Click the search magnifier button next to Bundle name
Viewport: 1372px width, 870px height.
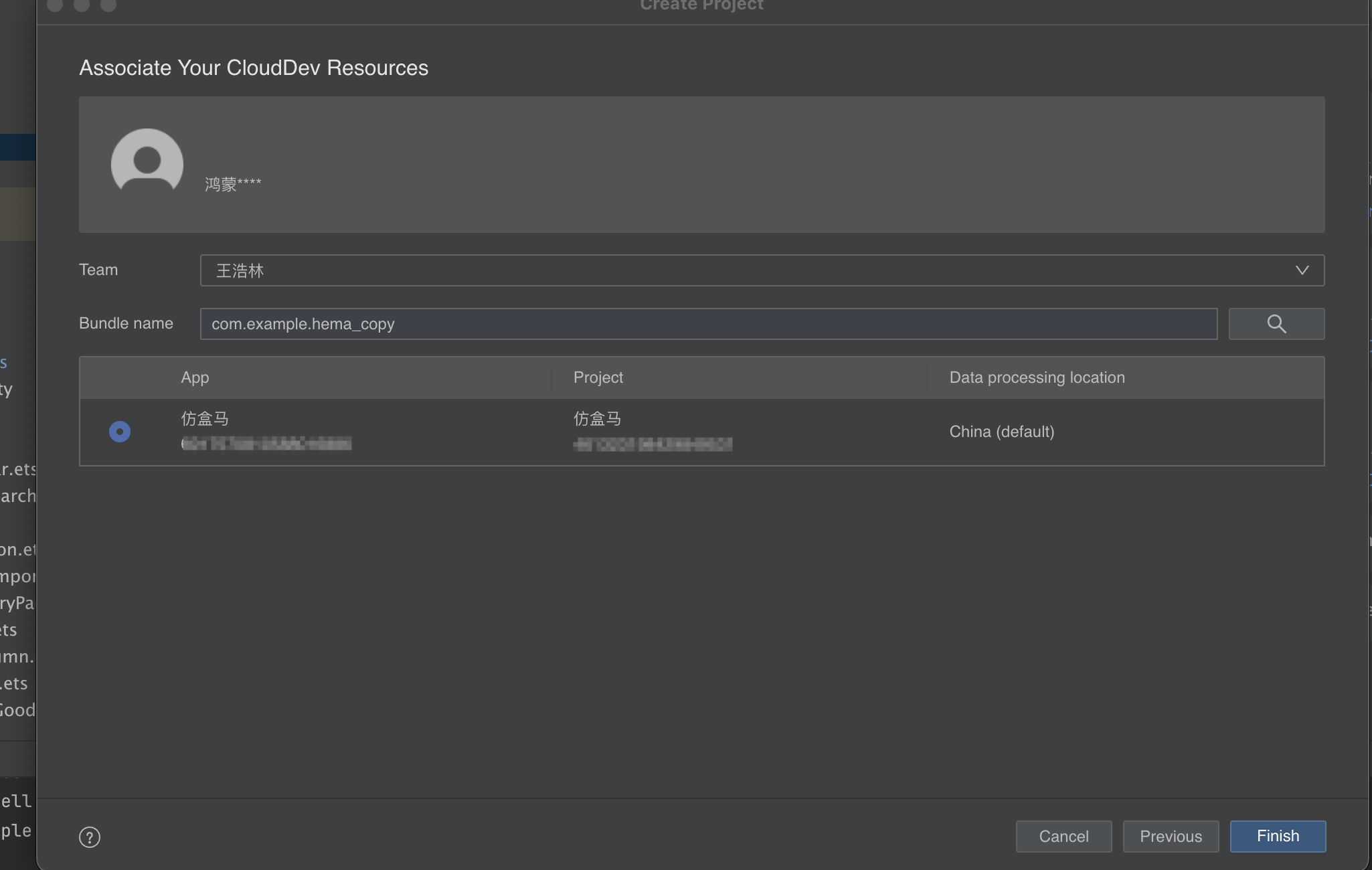pos(1276,324)
